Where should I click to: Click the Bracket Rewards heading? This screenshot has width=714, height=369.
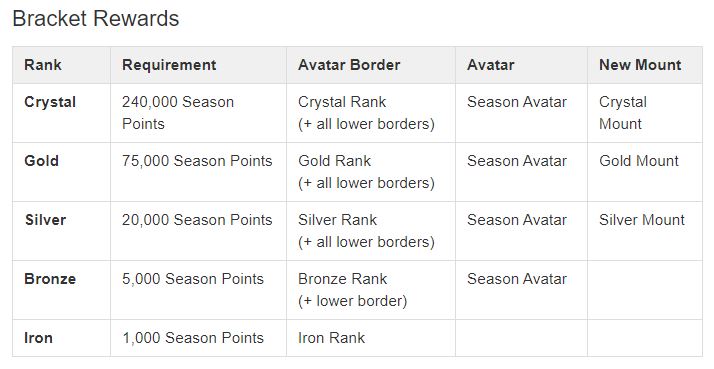96,19
